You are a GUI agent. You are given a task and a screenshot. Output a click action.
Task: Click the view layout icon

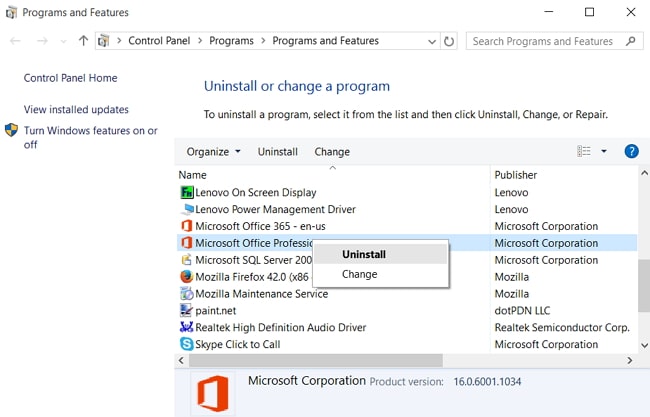pyautogui.click(x=584, y=151)
